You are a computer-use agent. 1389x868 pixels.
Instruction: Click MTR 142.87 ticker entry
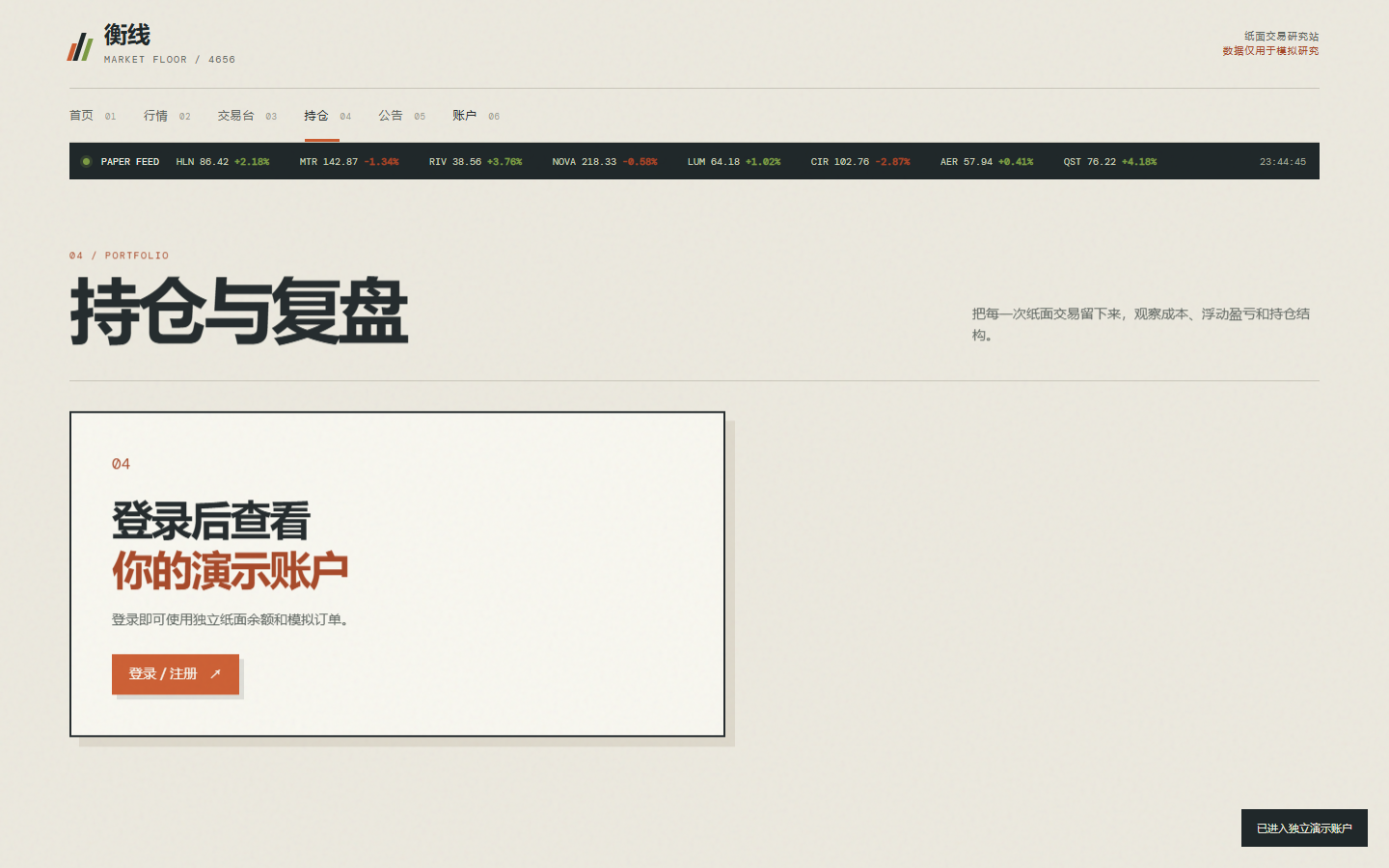349,162
